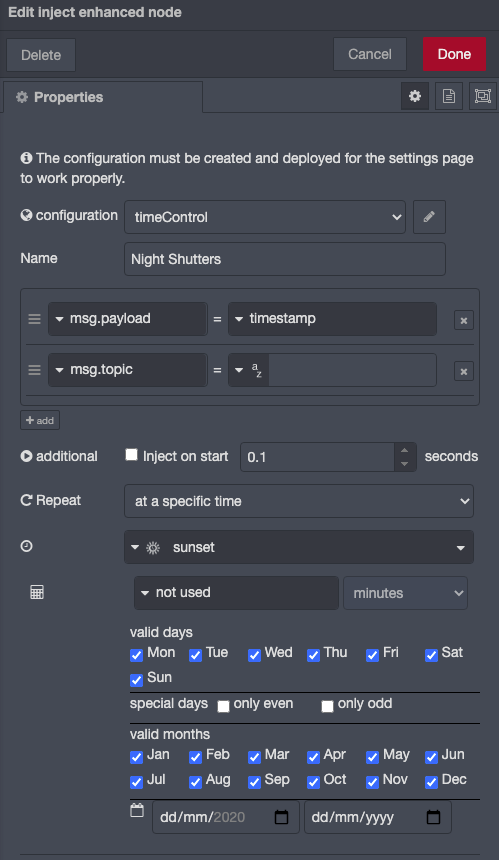Uncheck Sat in valid days
499x860 pixels.
[432, 655]
